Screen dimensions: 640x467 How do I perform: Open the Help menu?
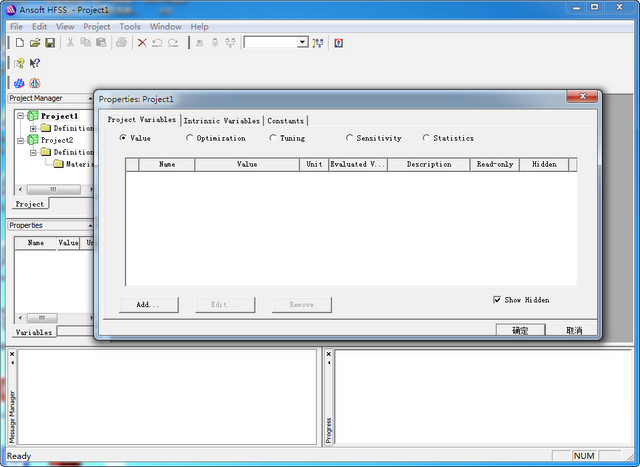(200, 27)
